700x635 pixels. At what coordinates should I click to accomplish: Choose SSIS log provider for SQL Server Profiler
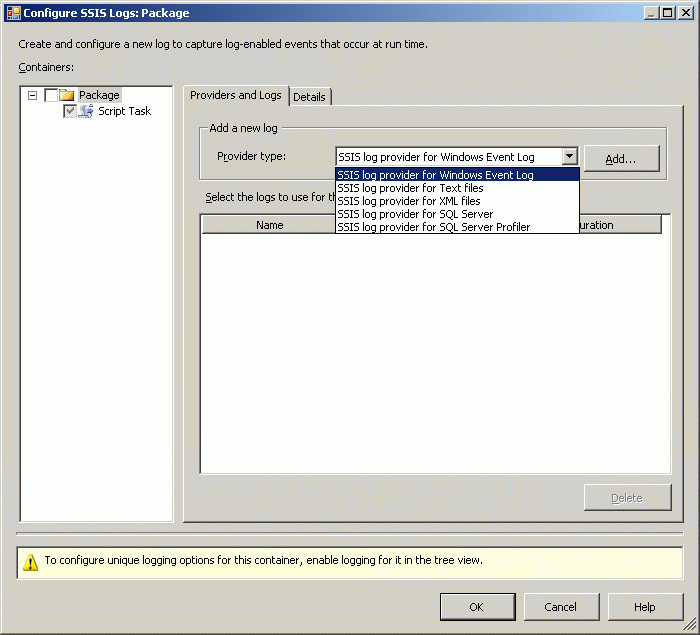click(457, 227)
